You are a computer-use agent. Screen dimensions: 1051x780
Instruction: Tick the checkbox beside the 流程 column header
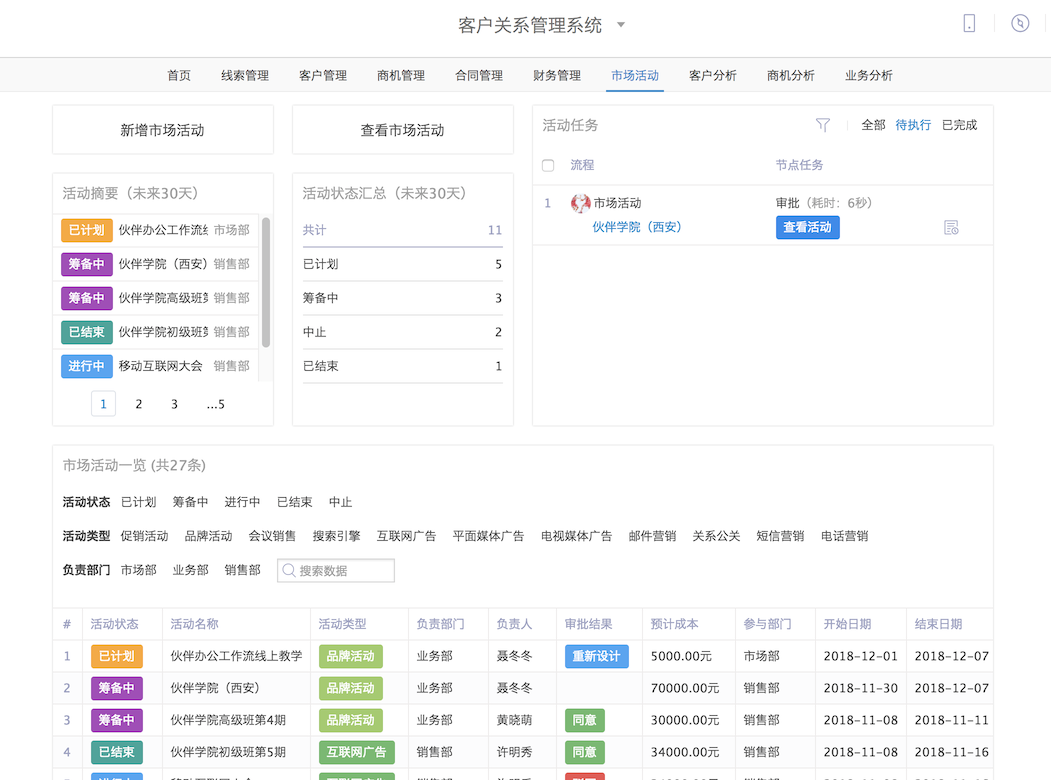click(548, 166)
